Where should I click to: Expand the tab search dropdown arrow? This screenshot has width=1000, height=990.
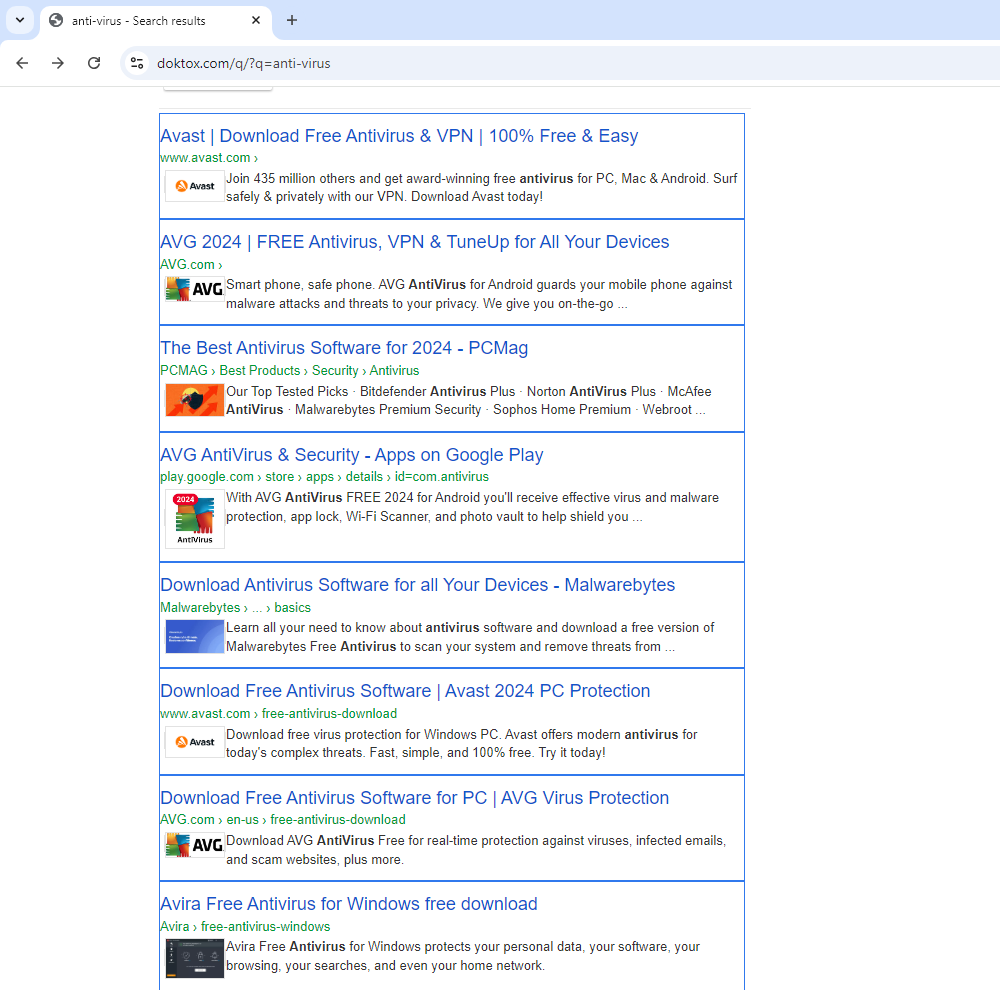(x=19, y=20)
